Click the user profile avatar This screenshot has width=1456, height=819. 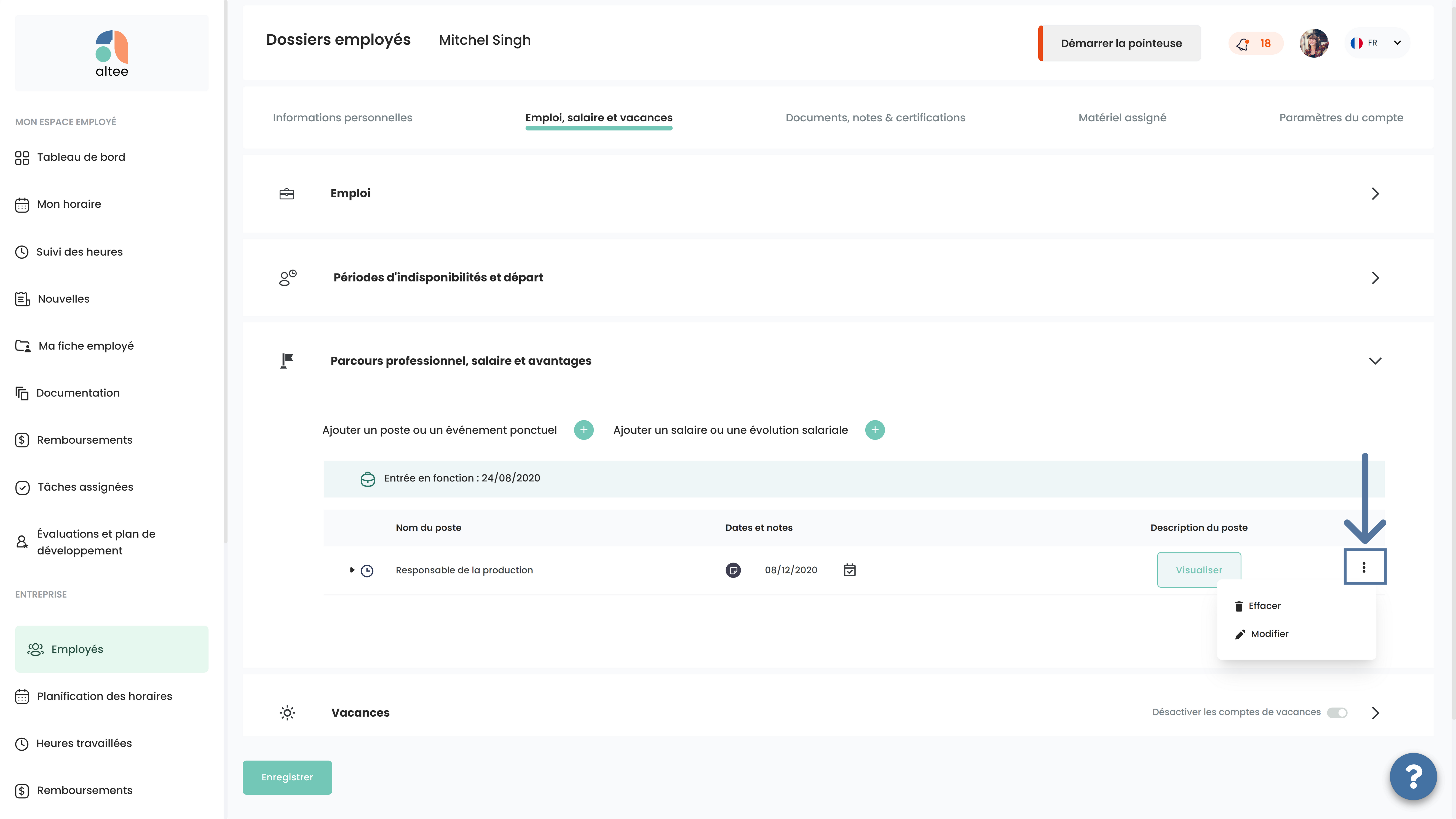(1314, 43)
